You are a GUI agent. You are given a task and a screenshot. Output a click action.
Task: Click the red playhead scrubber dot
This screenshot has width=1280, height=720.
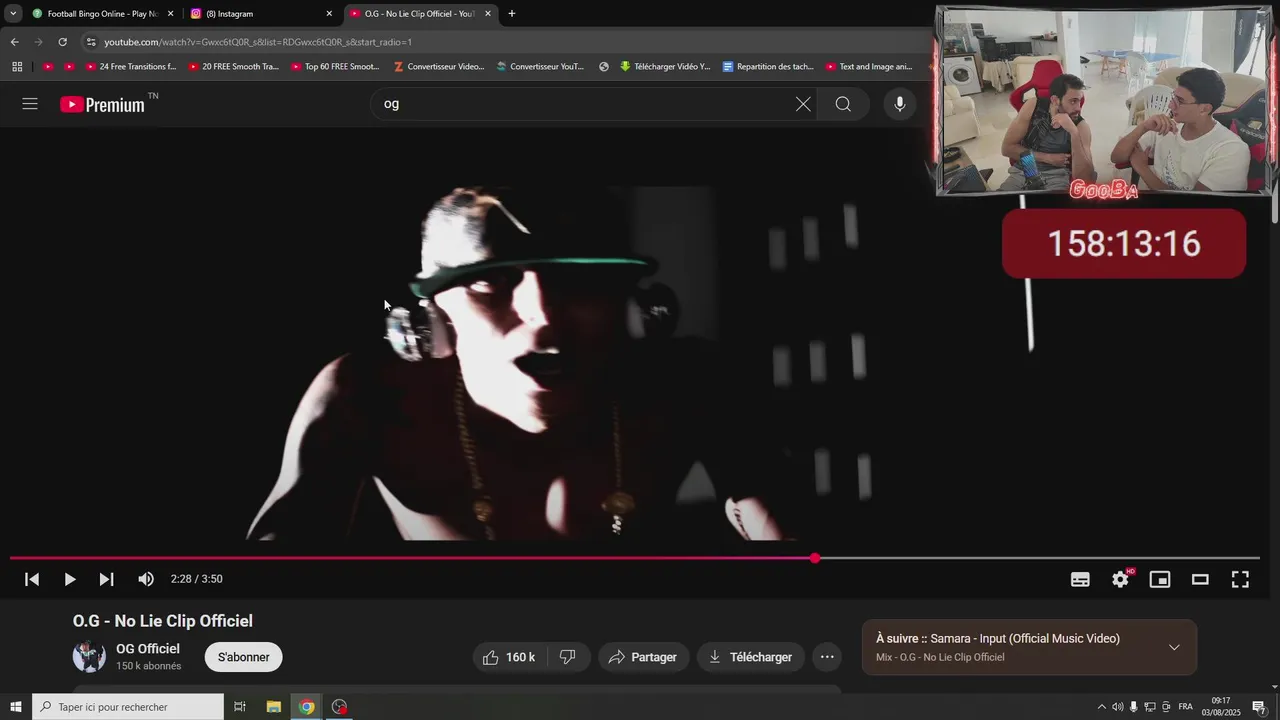tap(815, 558)
